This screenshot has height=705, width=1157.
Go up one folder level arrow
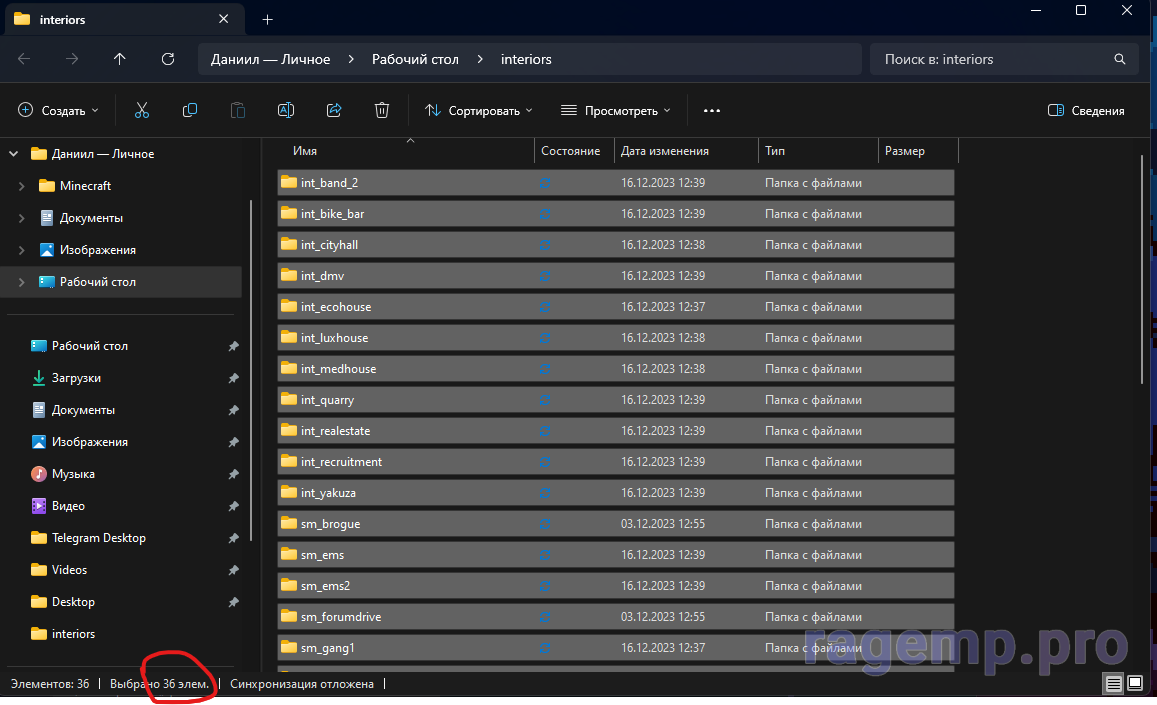120,59
